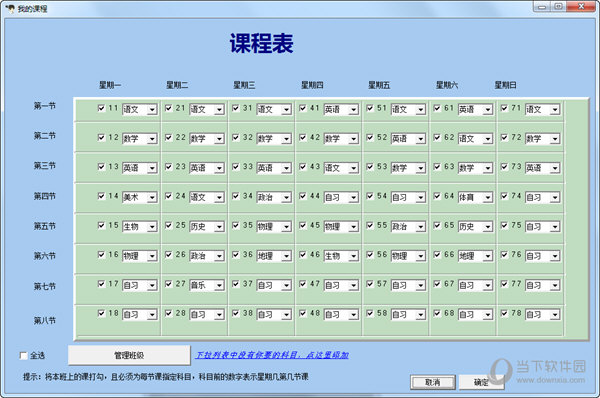Open subject dropdown for period 55

(421, 227)
